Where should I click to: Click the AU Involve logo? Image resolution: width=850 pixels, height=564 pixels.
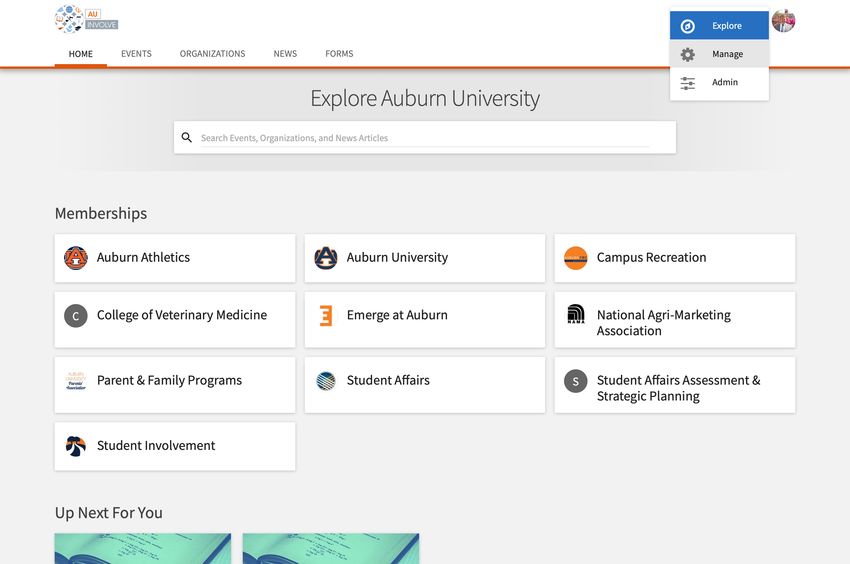click(x=86, y=20)
